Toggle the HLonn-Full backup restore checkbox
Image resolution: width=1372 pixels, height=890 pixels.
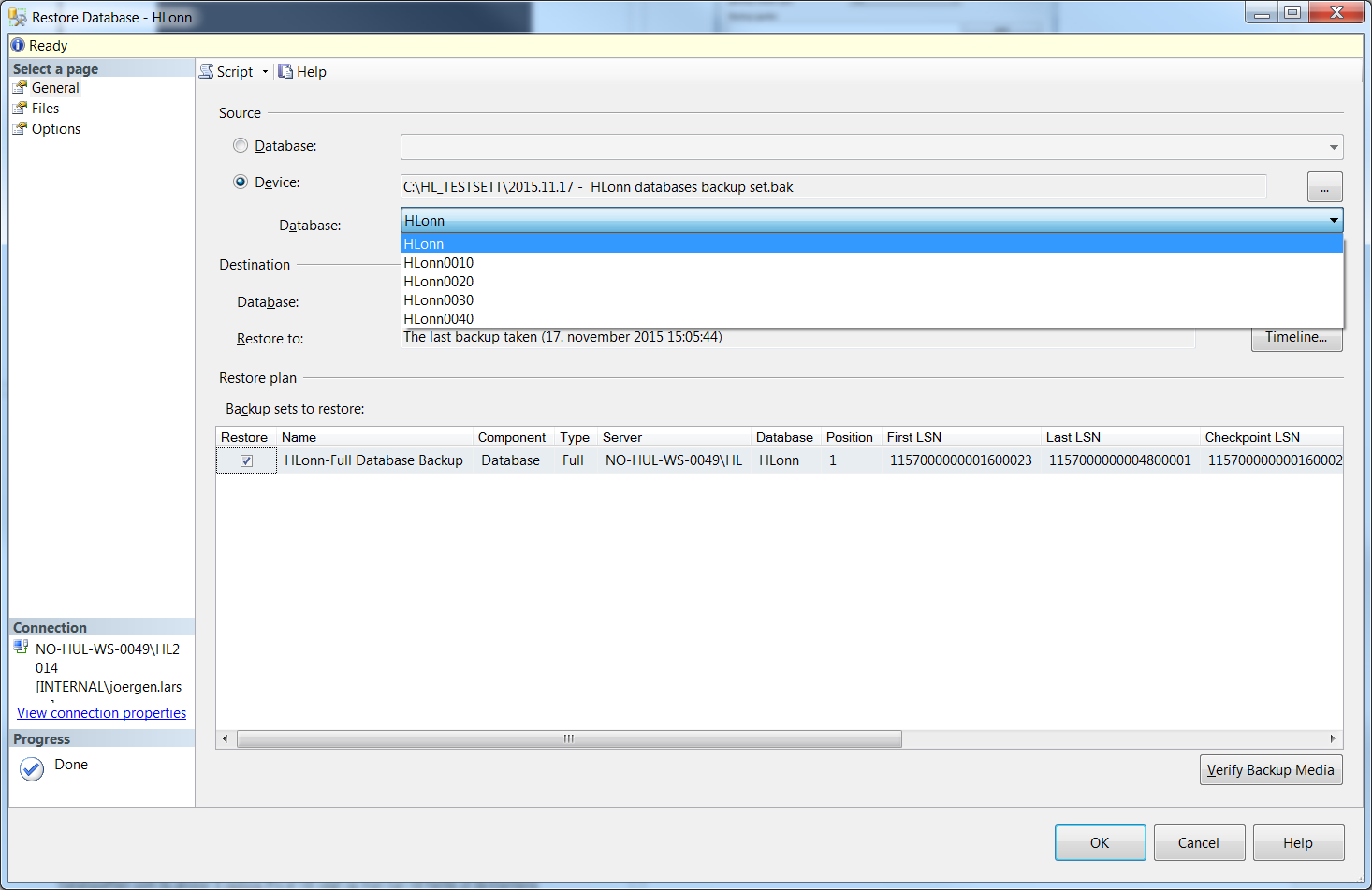tap(246, 460)
